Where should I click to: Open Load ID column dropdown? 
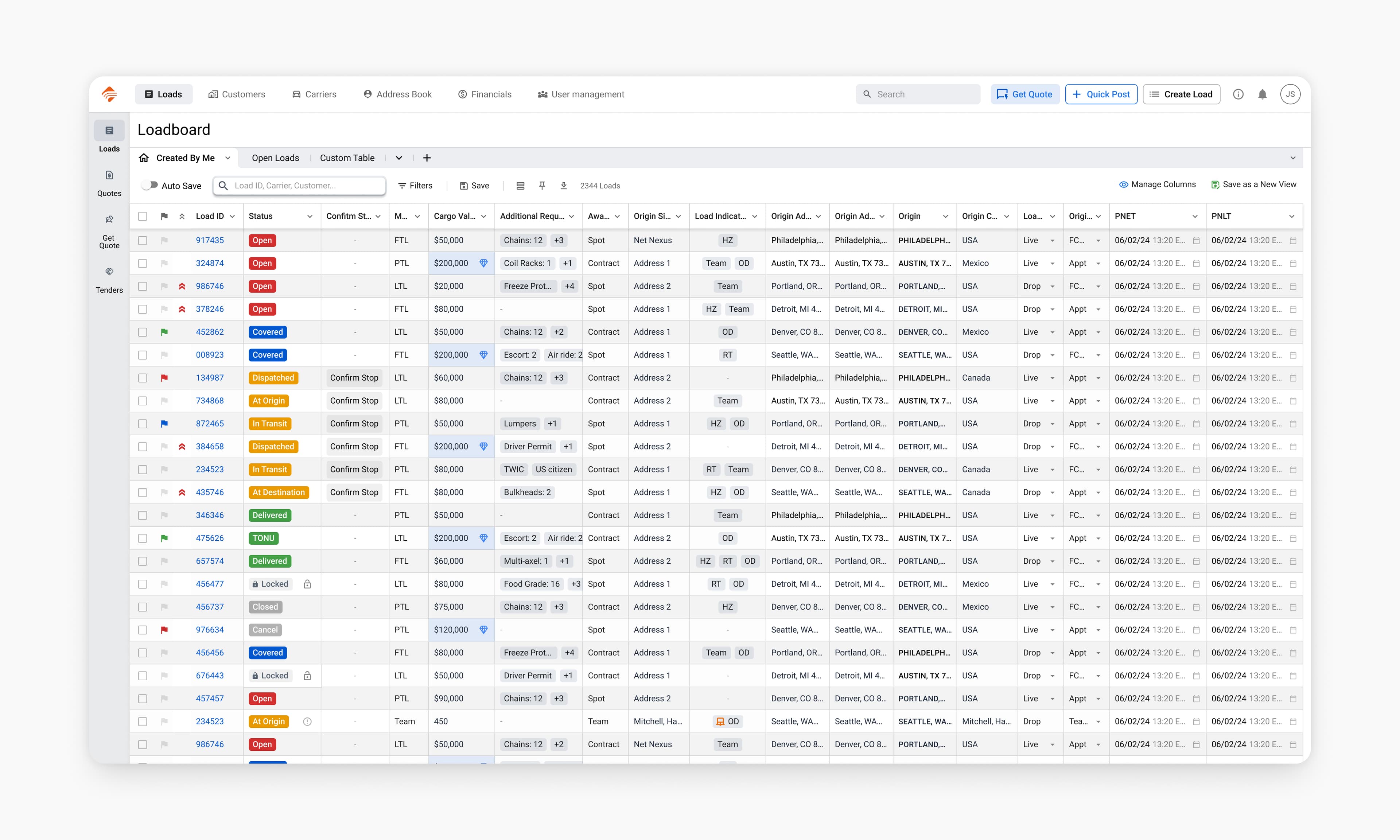point(233,216)
